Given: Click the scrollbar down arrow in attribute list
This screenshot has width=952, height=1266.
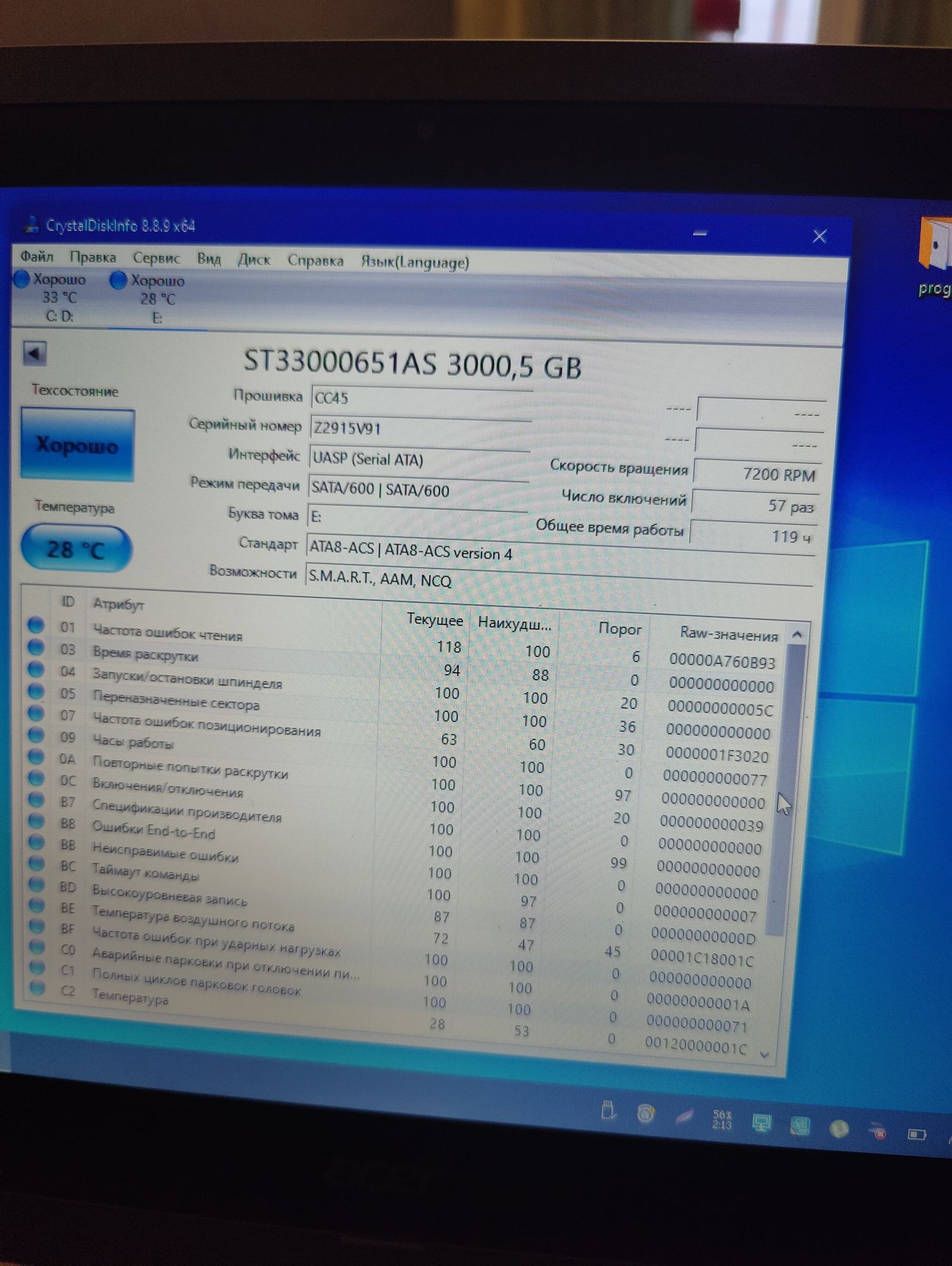Looking at the screenshot, I should click(765, 1055).
